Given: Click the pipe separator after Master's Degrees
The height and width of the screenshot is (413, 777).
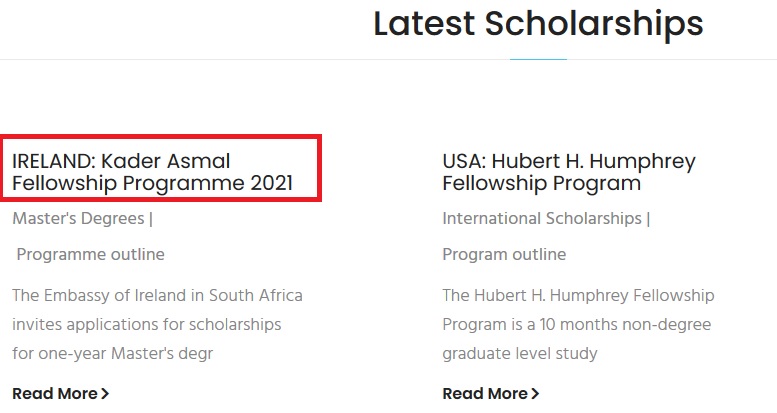Looking at the screenshot, I should [151, 218].
